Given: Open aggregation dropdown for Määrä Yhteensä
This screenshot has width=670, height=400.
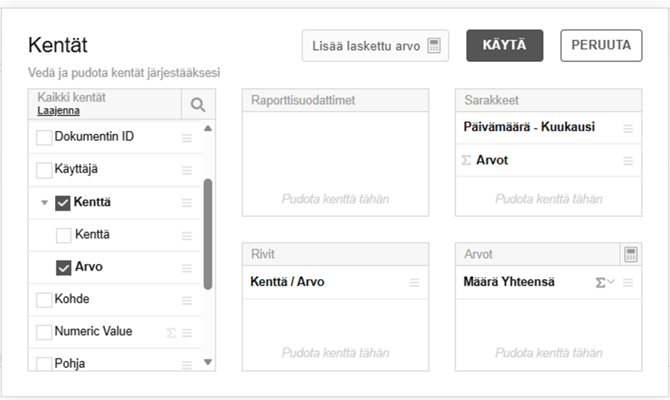Looking at the screenshot, I should coord(605,283).
